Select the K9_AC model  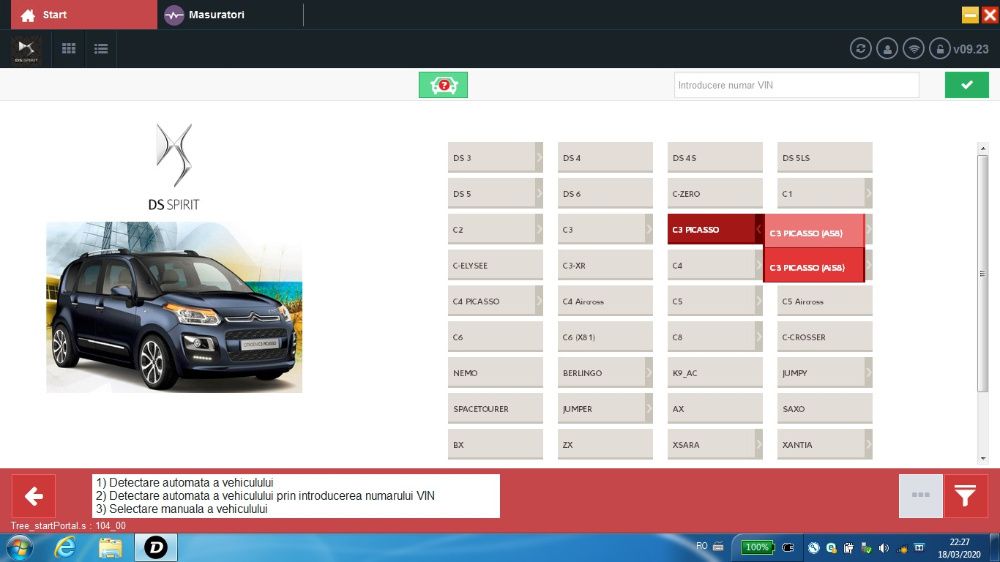tap(715, 373)
